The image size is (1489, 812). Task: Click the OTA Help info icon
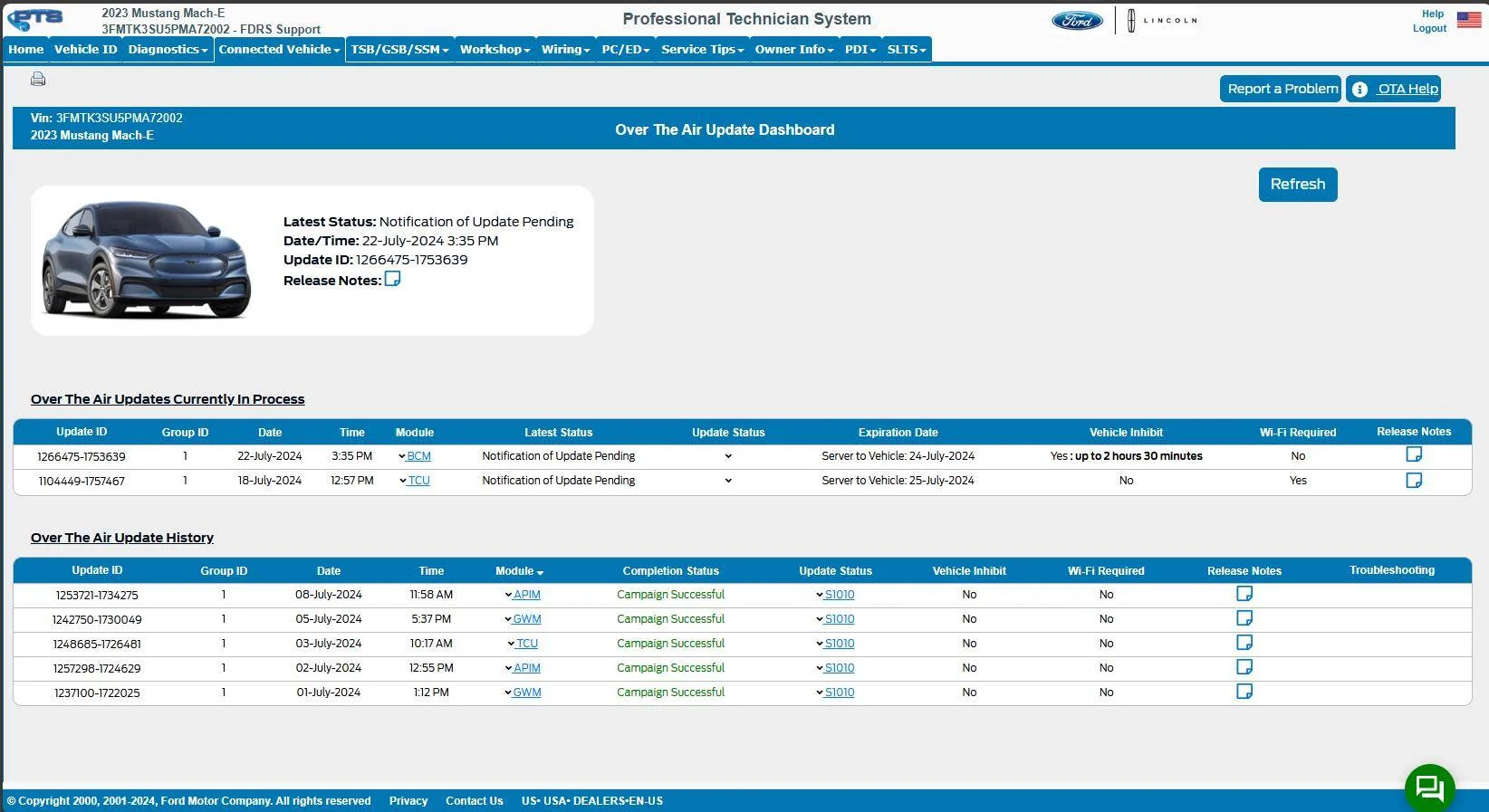pos(1359,89)
